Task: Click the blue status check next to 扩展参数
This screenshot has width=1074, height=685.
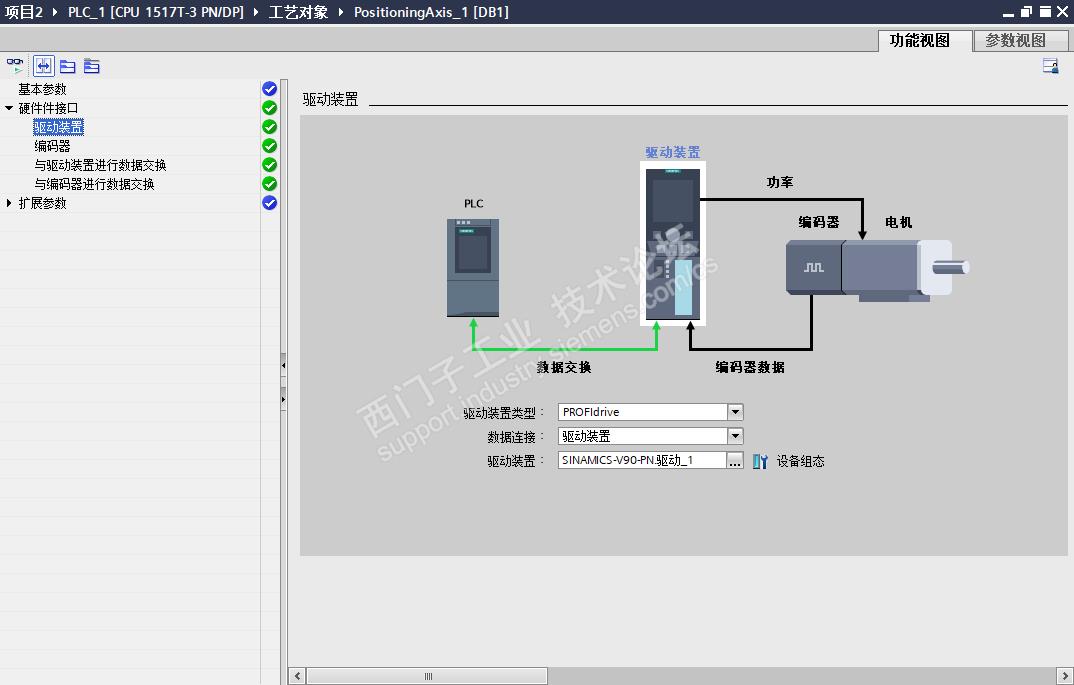Action: [x=269, y=203]
